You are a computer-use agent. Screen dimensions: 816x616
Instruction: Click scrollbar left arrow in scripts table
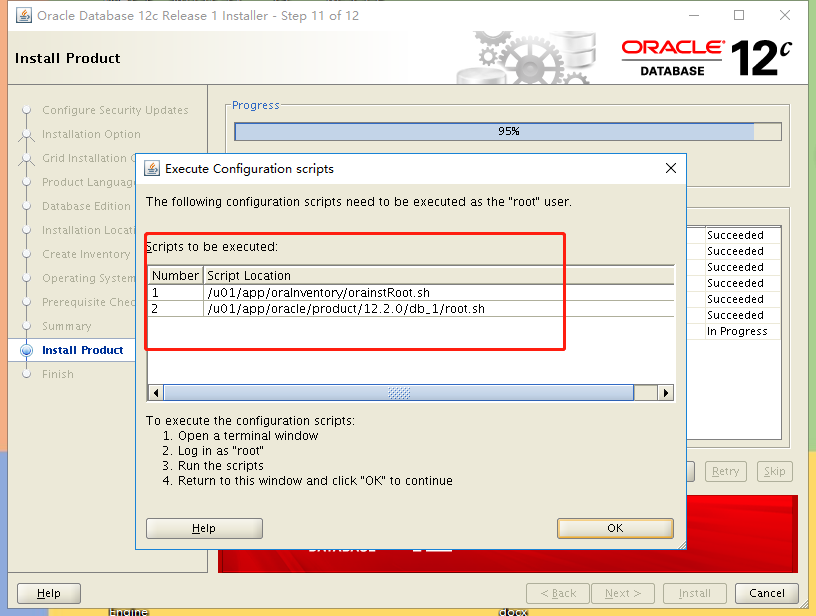point(156,393)
